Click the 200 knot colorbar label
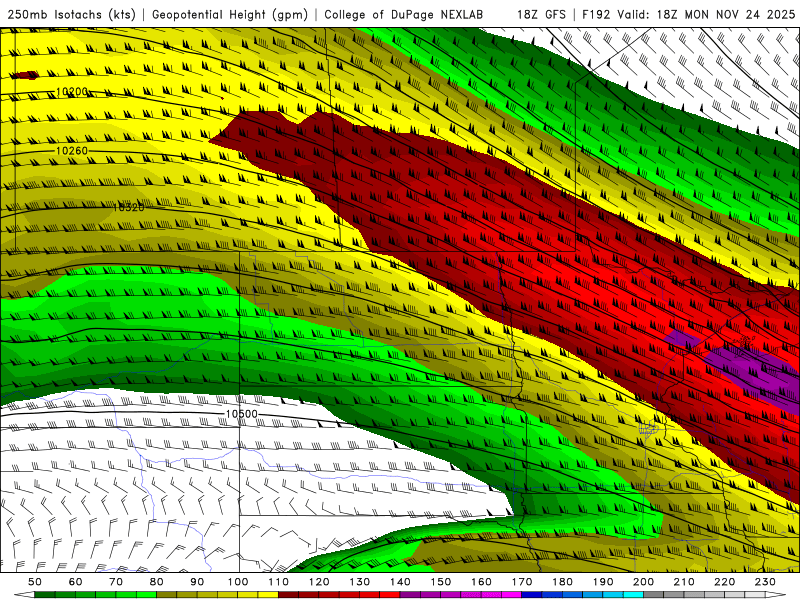The width and height of the screenshot is (800, 600). click(x=643, y=582)
